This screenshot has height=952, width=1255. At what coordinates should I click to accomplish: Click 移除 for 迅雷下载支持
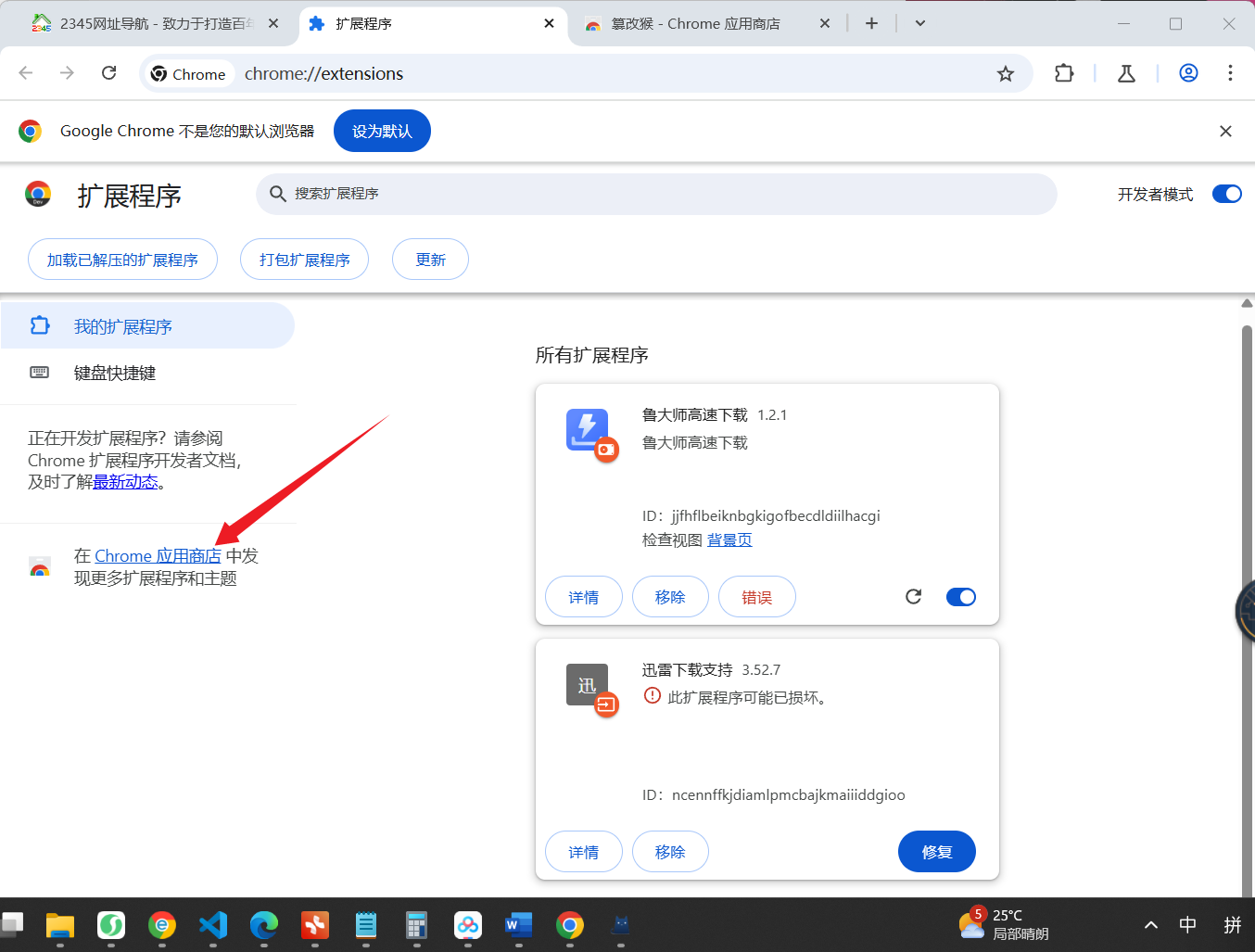[x=670, y=852]
